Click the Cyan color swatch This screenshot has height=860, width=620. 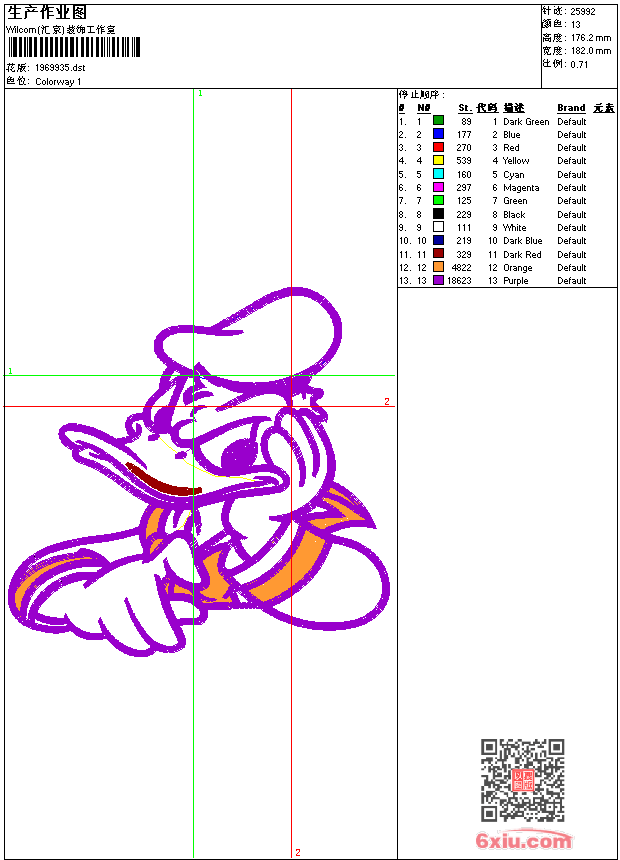438,174
